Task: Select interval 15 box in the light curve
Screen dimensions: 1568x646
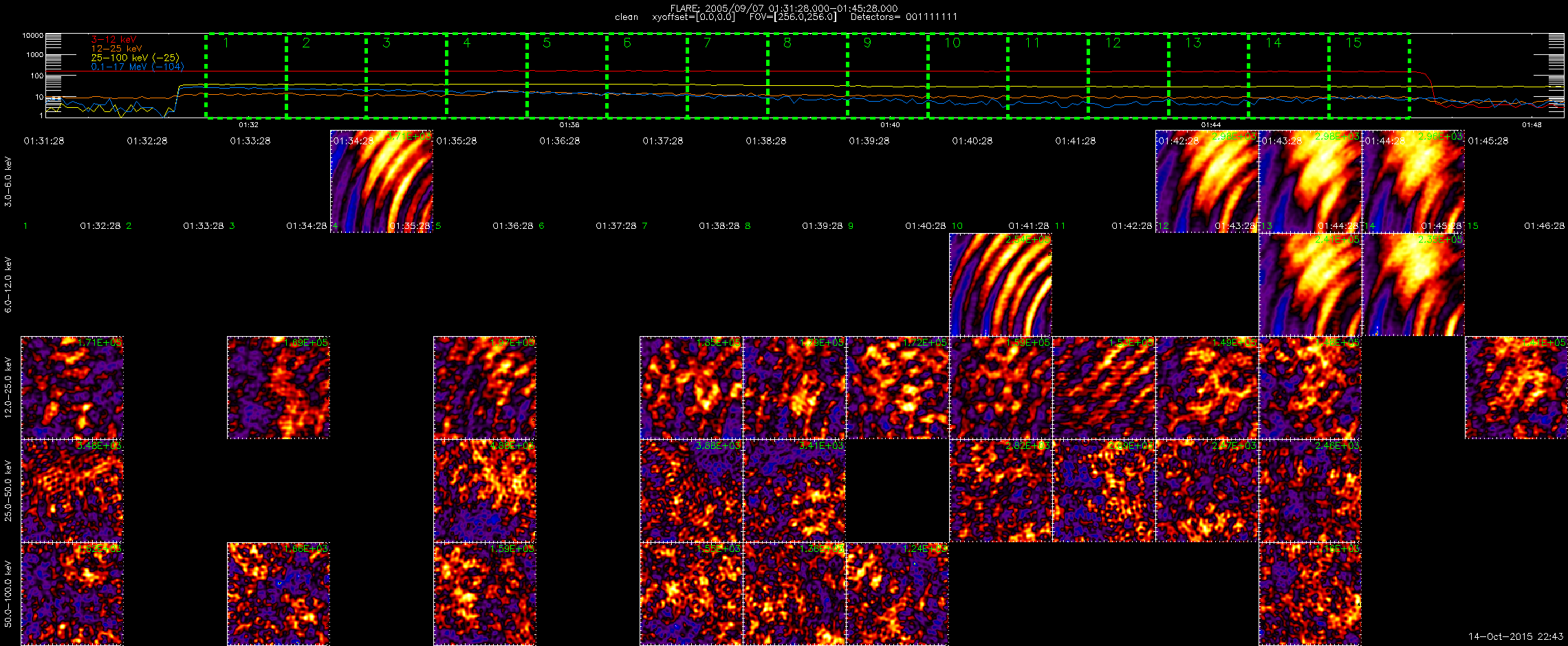Action: pyautogui.click(x=1369, y=75)
